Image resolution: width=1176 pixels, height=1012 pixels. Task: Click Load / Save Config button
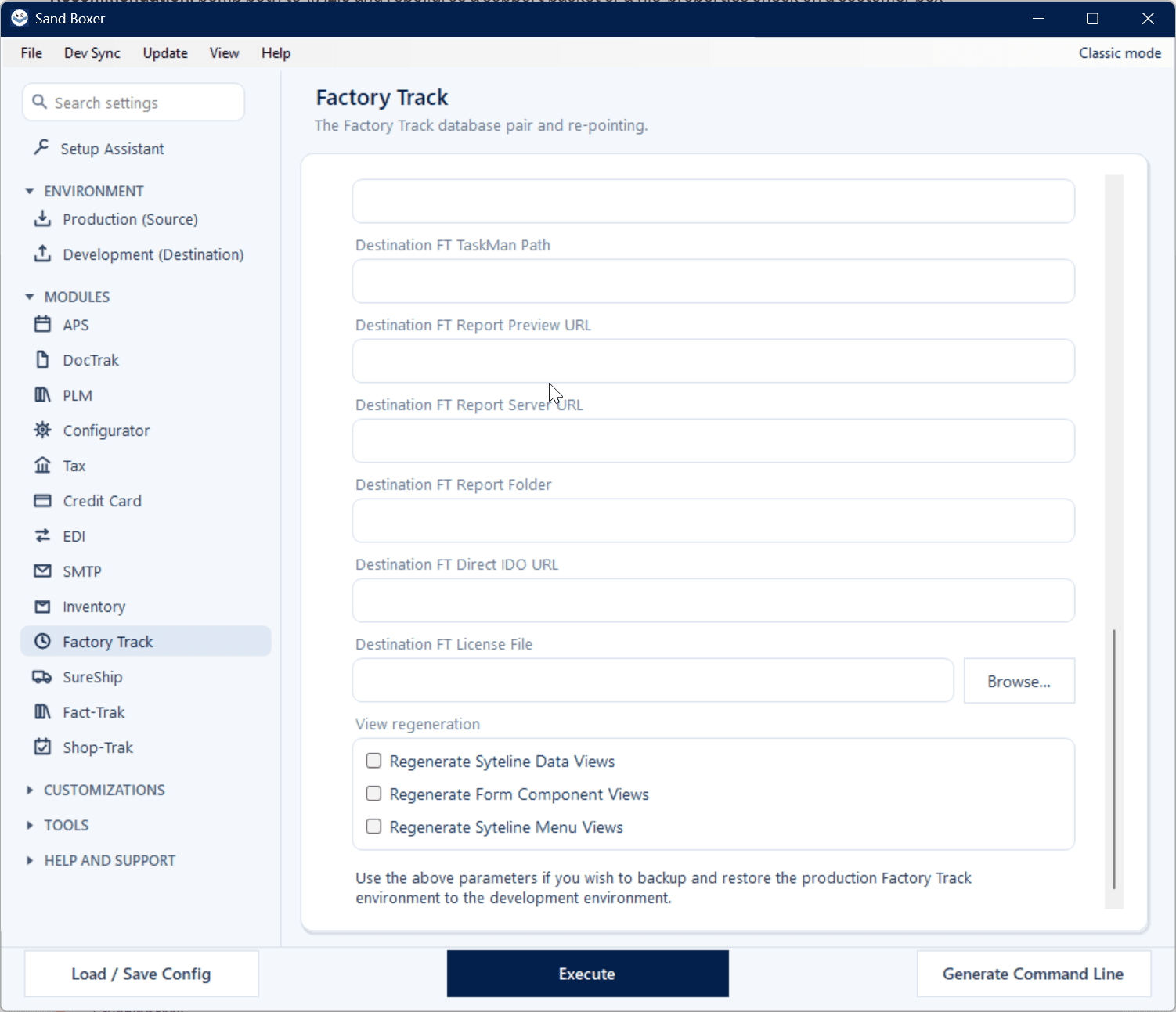[x=141, y=974]
